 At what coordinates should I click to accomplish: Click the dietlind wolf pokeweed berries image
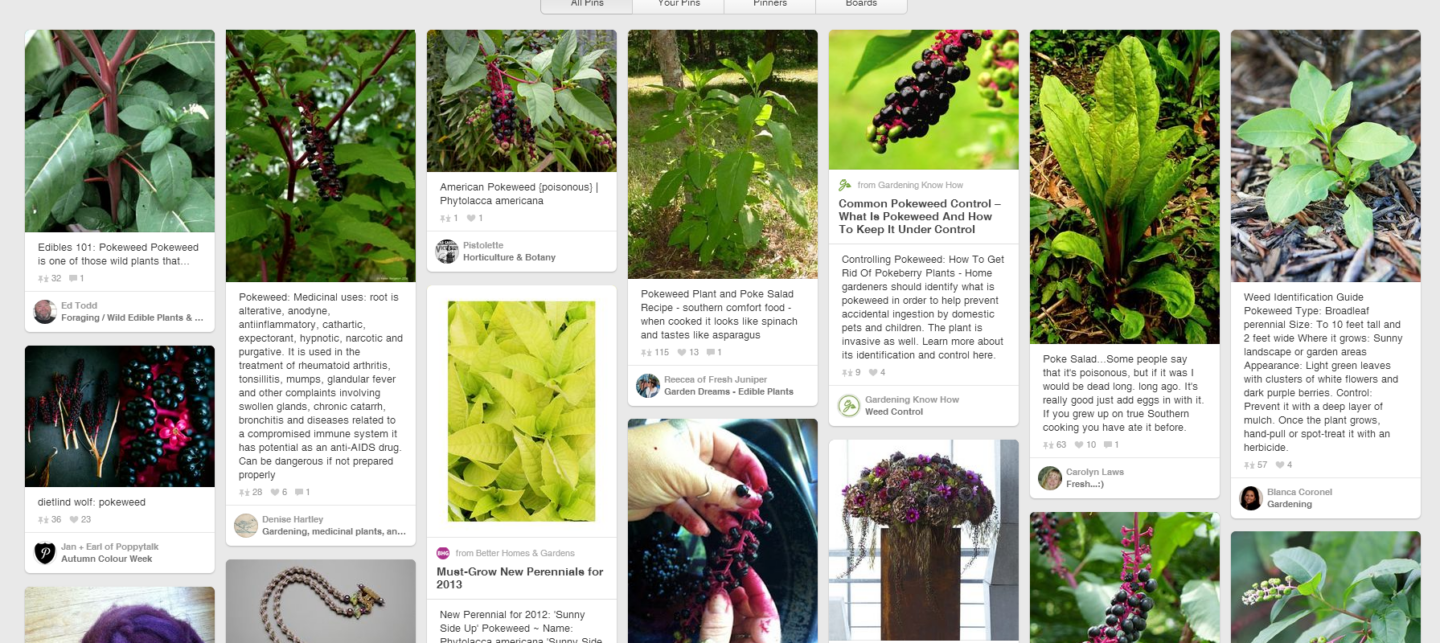(x=120, y=416)
